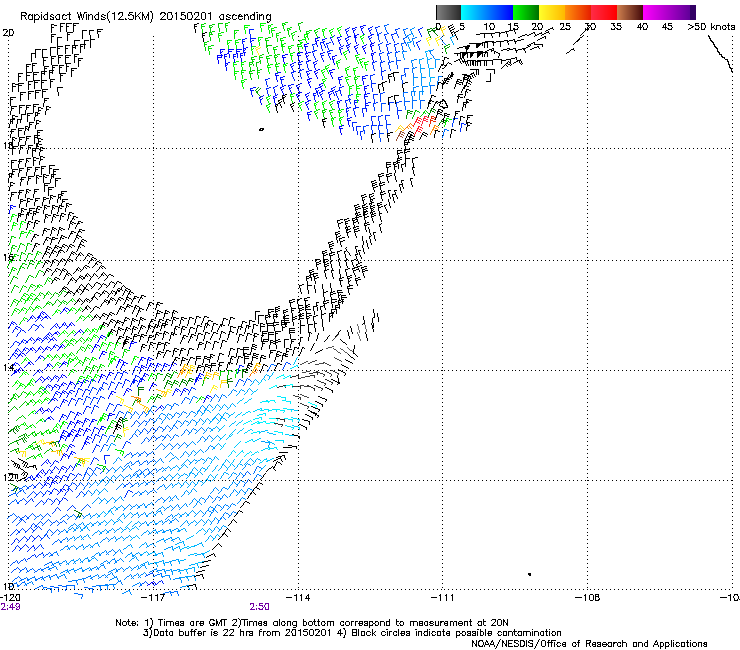Click the 'Data buffer is 22 hrs' note line
Viewport: 740px width, 650px height.
(x=352, y=633)
